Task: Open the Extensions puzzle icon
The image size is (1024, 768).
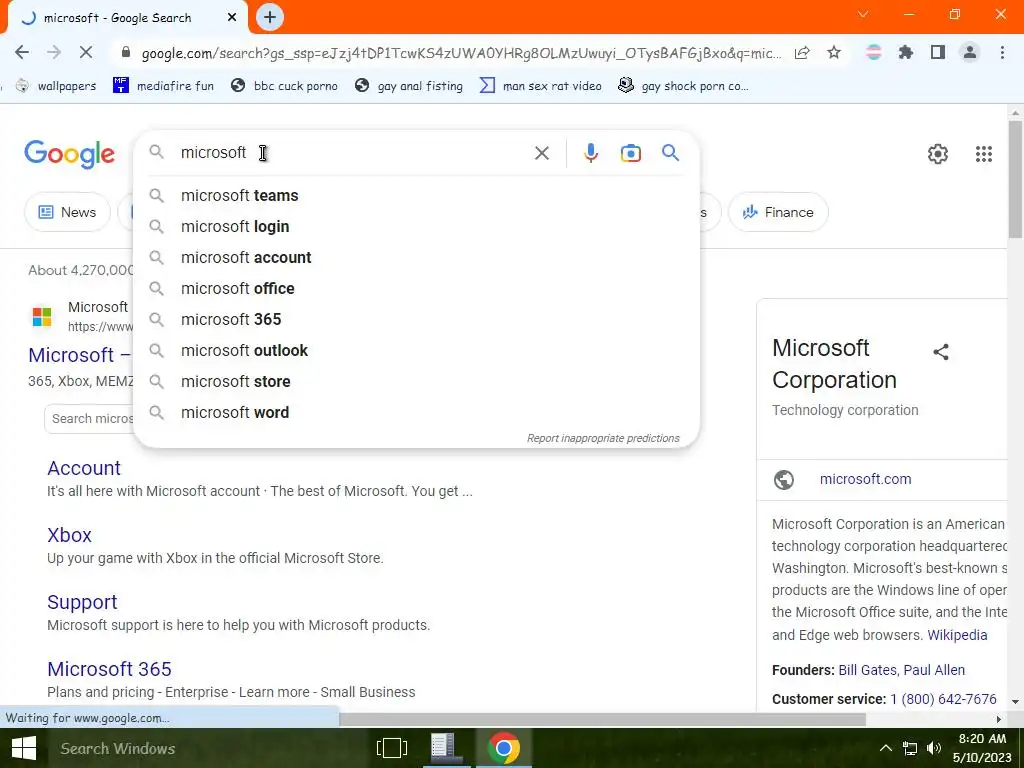Action: coord(906,53)
